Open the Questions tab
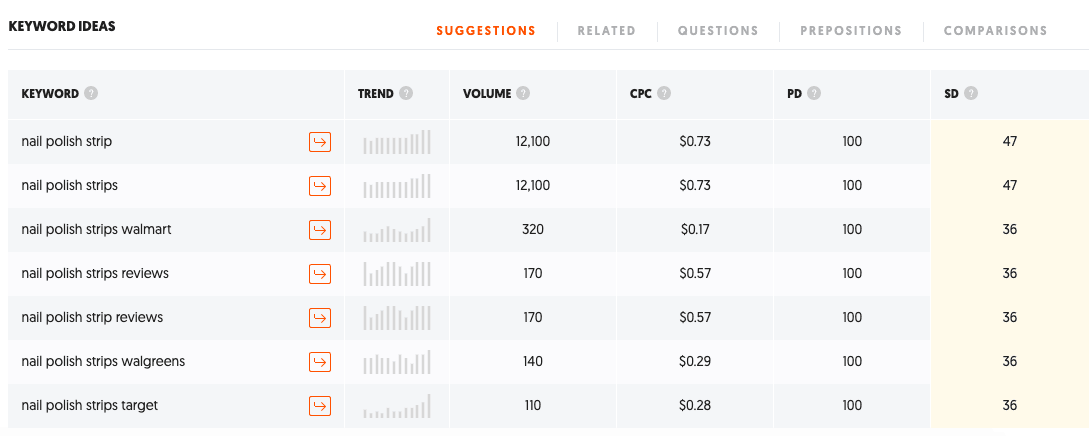The height and width of the screenshot is (436, 1090). tap(718, 31)
